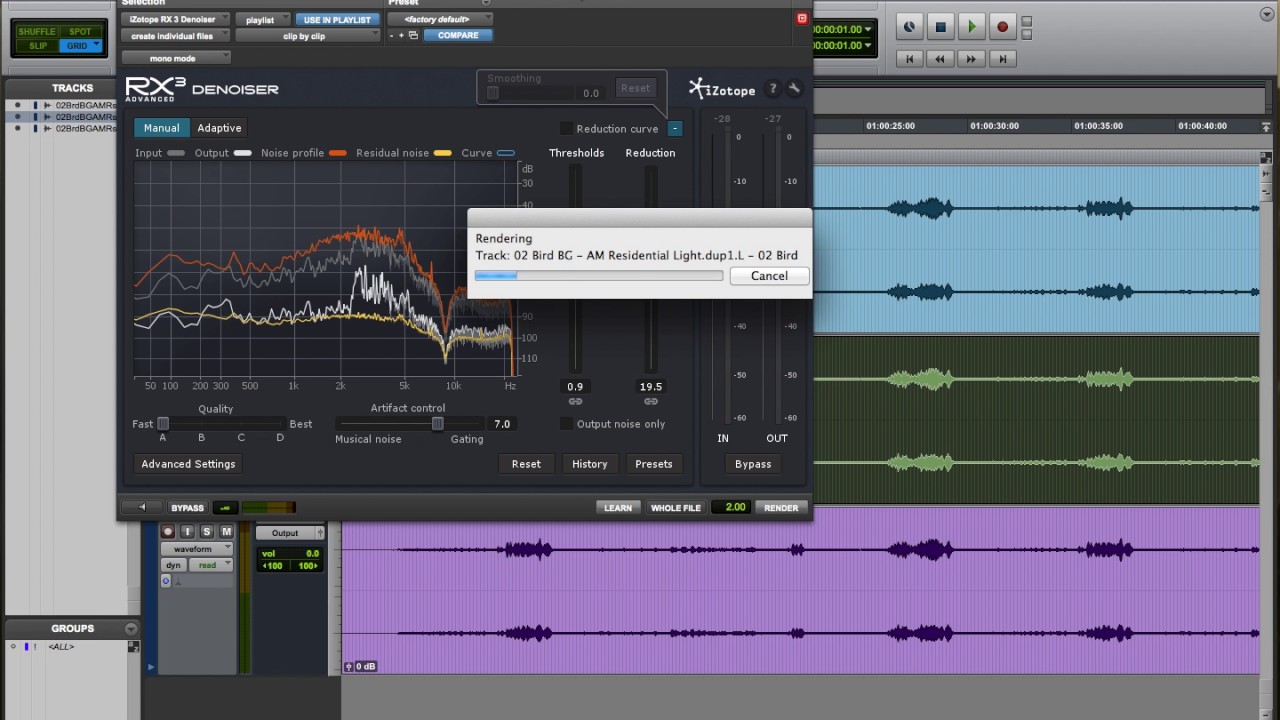Click the next preset plus button
Viewport: 1280px width, 720px height.
[x=402, y=35]
